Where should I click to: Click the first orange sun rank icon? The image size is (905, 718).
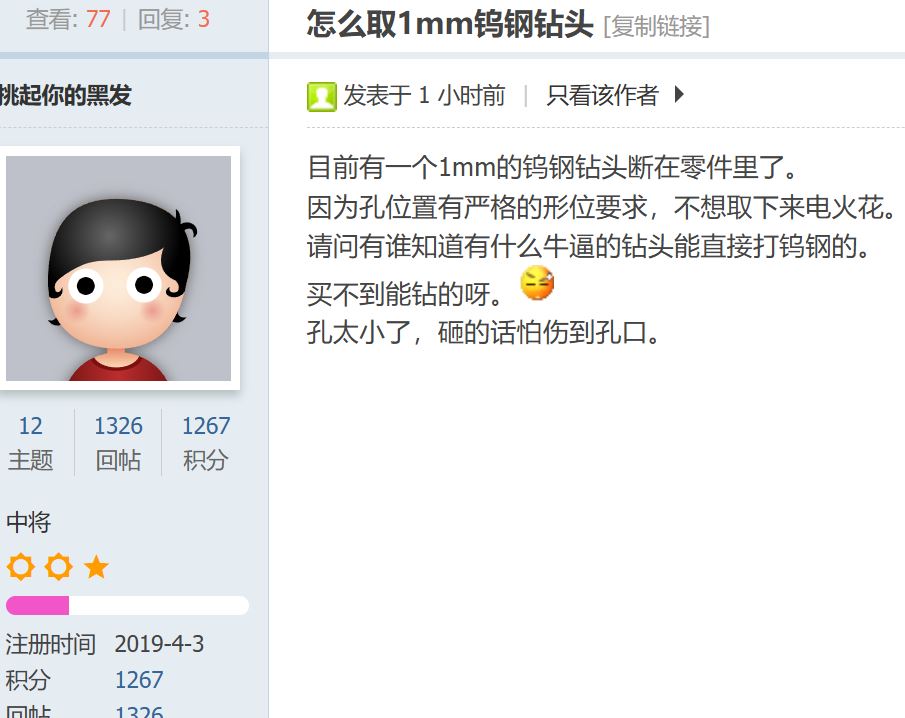[x=21, y=567]
